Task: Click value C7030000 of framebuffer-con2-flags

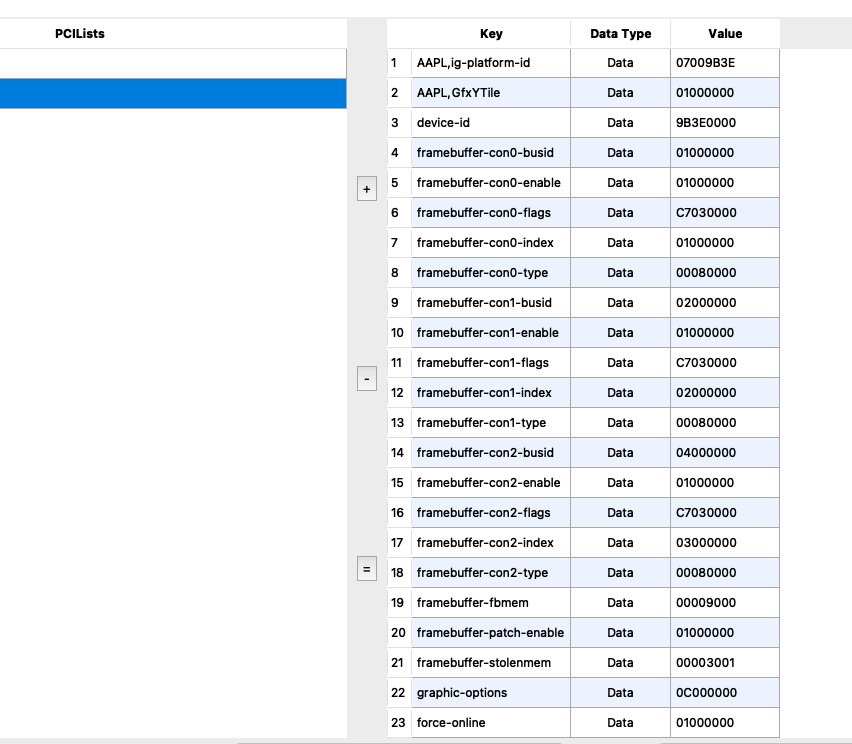Action: pos(725,512)
